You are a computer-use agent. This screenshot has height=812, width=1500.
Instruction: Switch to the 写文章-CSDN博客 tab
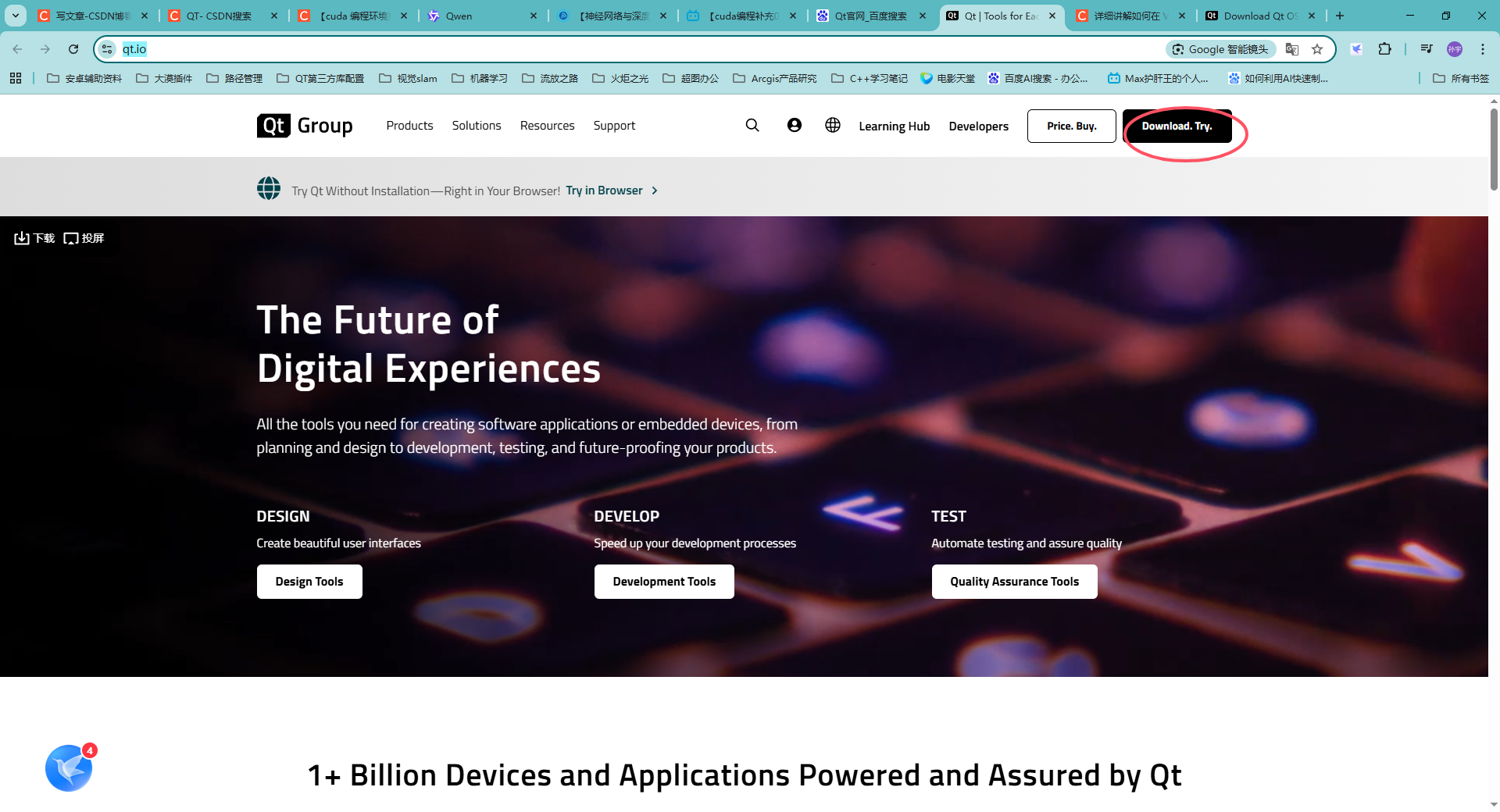click(x=92, y=16)
